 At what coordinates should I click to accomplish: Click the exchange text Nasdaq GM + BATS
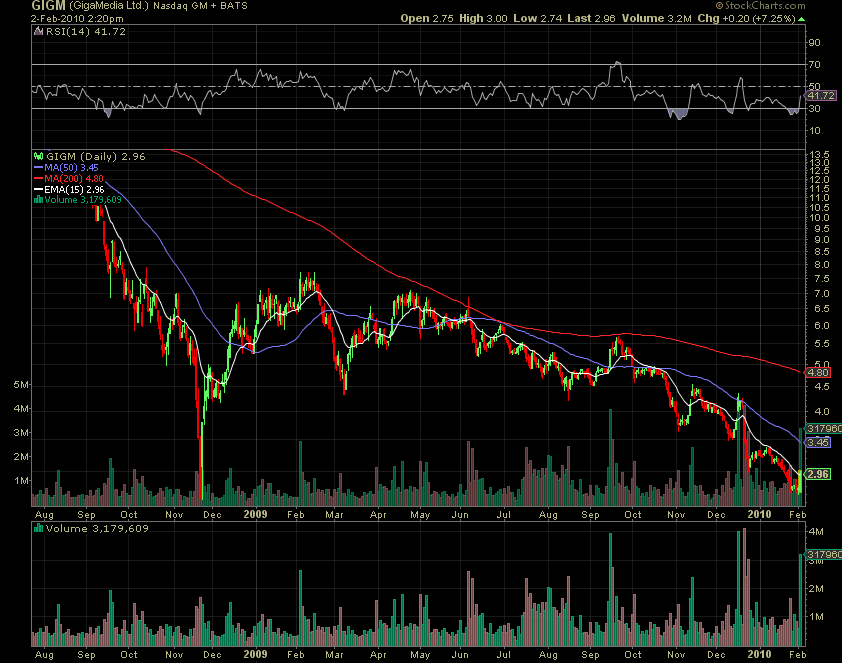coord(200,6)
